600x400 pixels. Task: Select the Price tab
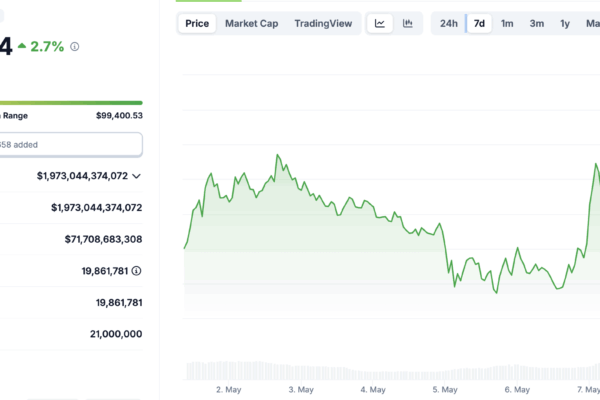[197, 23]
